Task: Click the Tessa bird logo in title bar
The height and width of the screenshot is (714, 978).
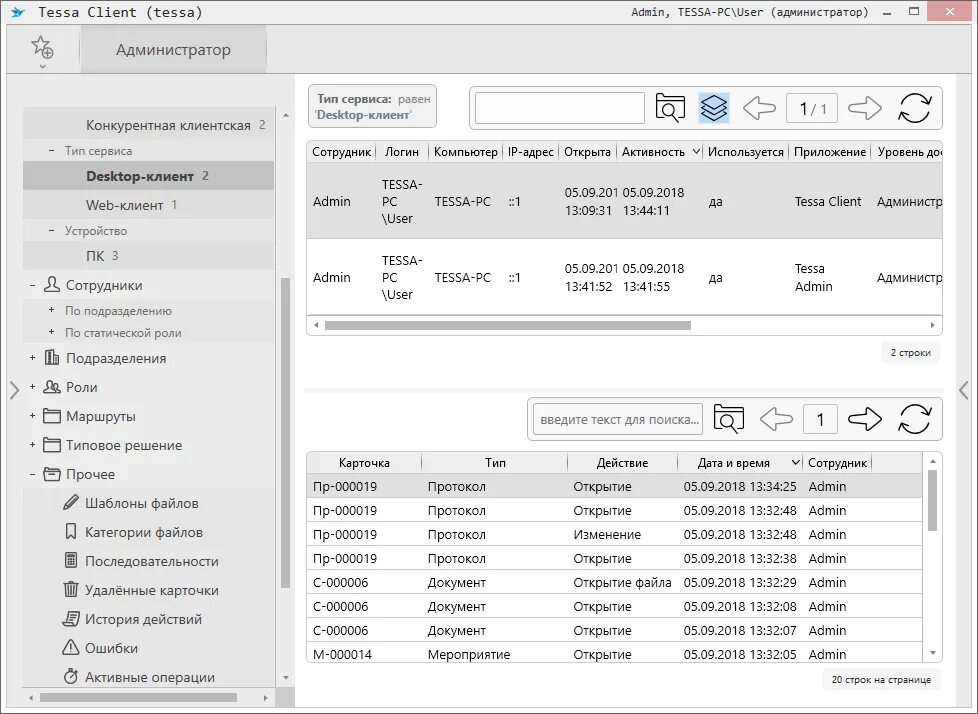Action: 17,12
